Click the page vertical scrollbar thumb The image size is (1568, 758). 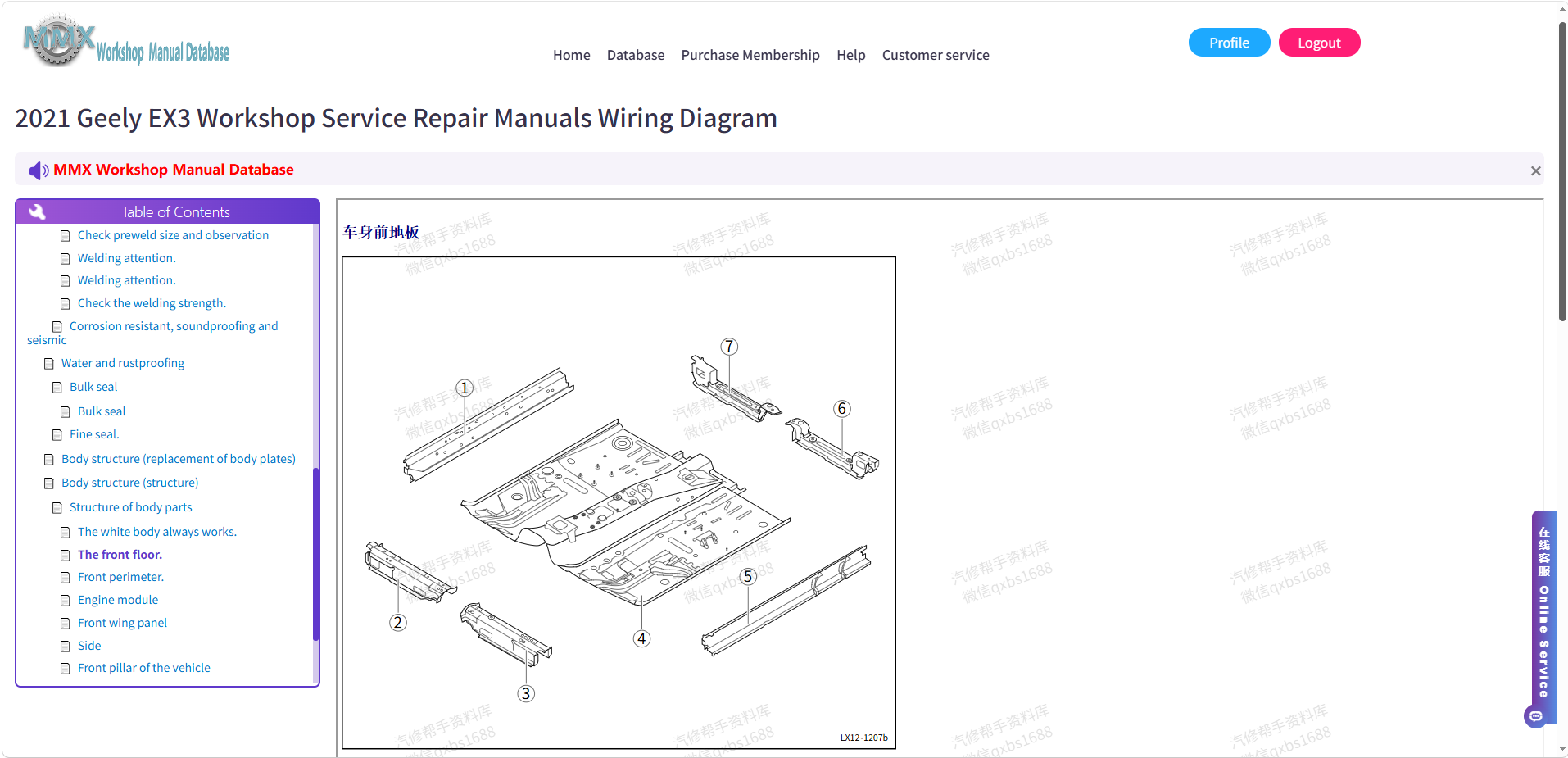[1562, 172]
